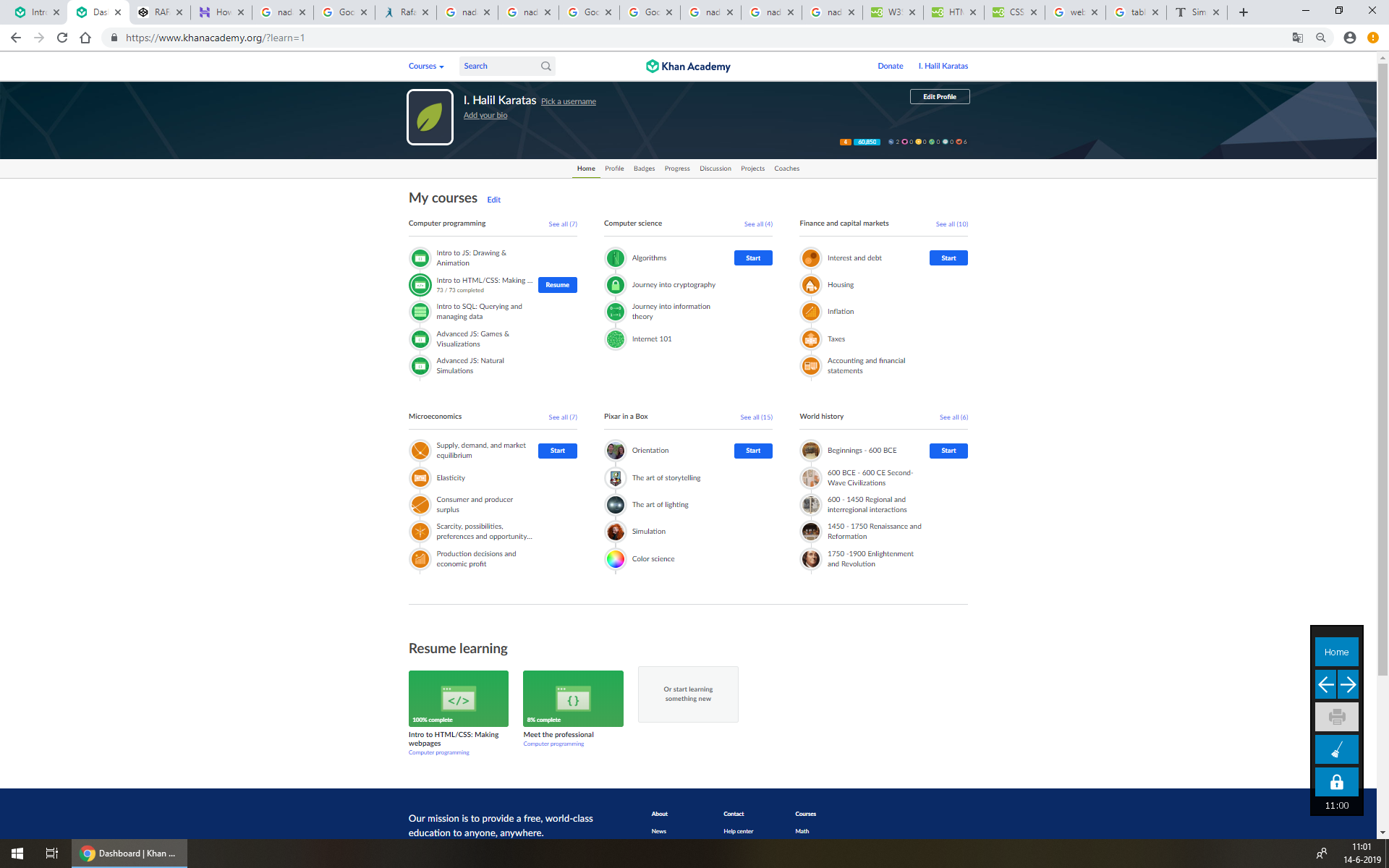This screenshot has width=1389, height=868.
Task: Switch to the Discussion tab
Action: pyautogui.click(x=715, y=169)
